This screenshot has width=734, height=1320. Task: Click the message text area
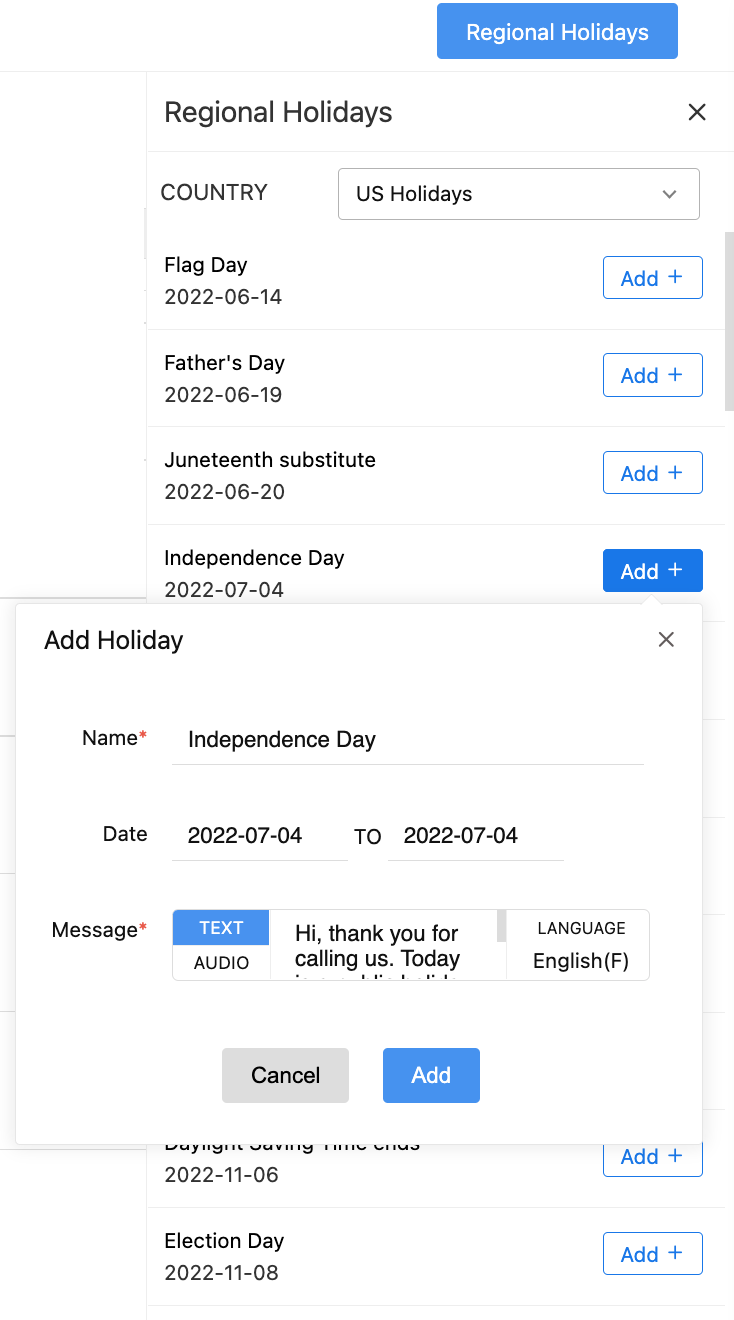pos(383,946)
